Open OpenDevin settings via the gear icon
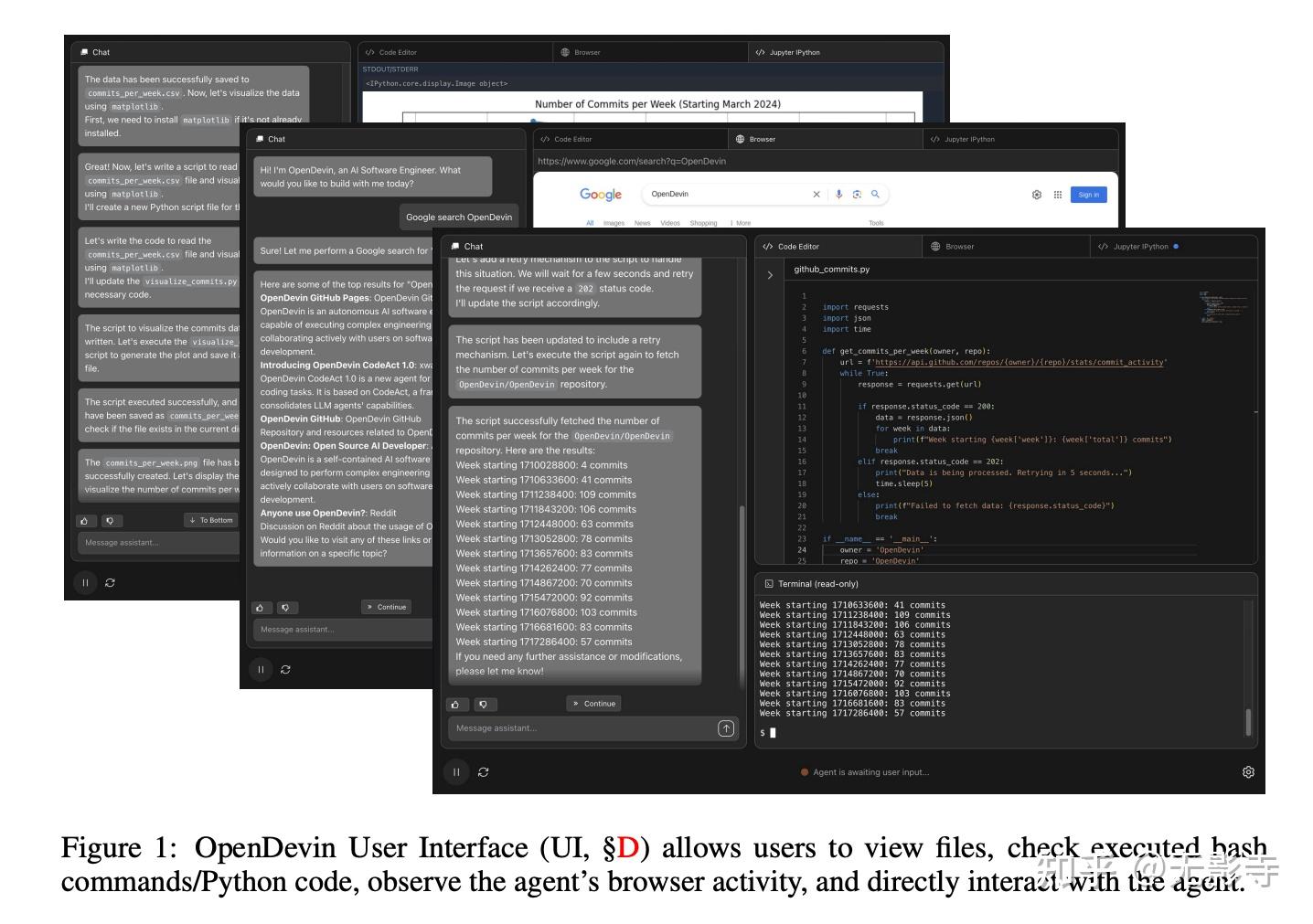 click(x=1249, y=772)
